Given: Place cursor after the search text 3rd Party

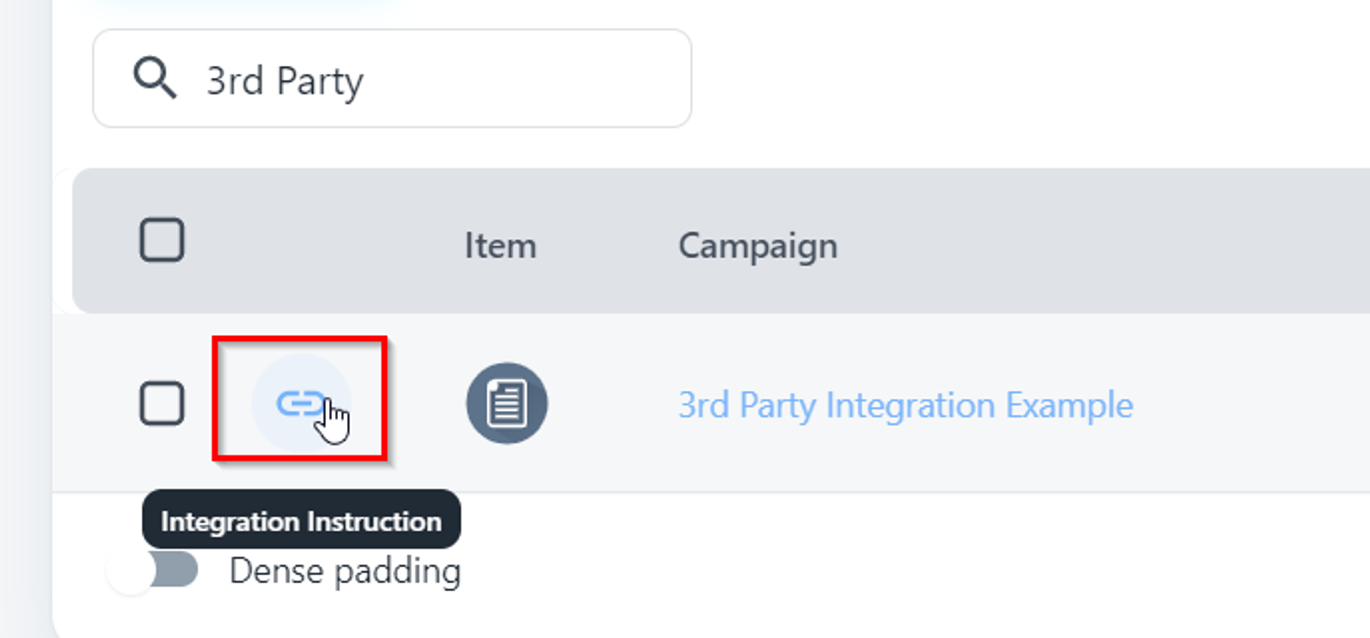Looking at the screenshot, I should (x=366, y=81).
